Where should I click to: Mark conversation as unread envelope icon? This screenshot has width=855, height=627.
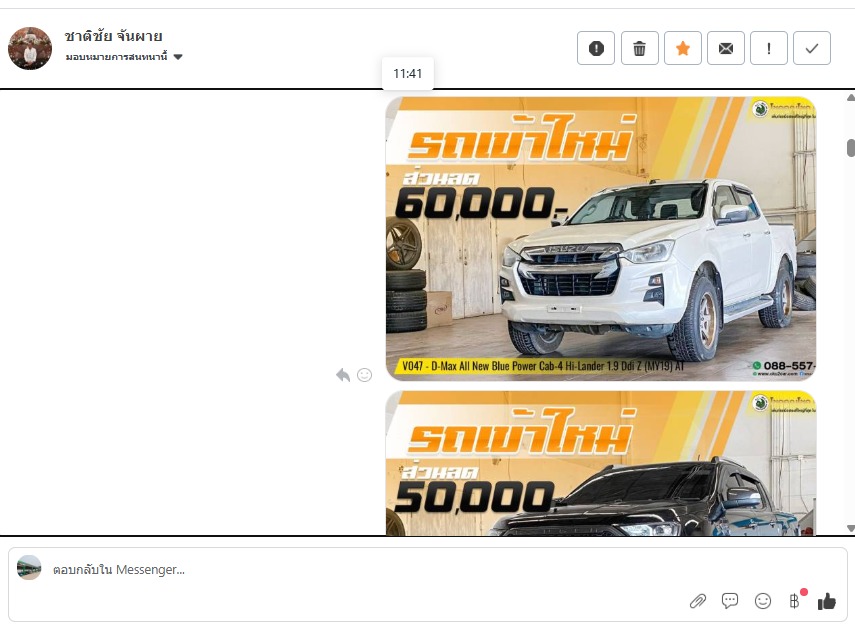(x=726, y=49)
